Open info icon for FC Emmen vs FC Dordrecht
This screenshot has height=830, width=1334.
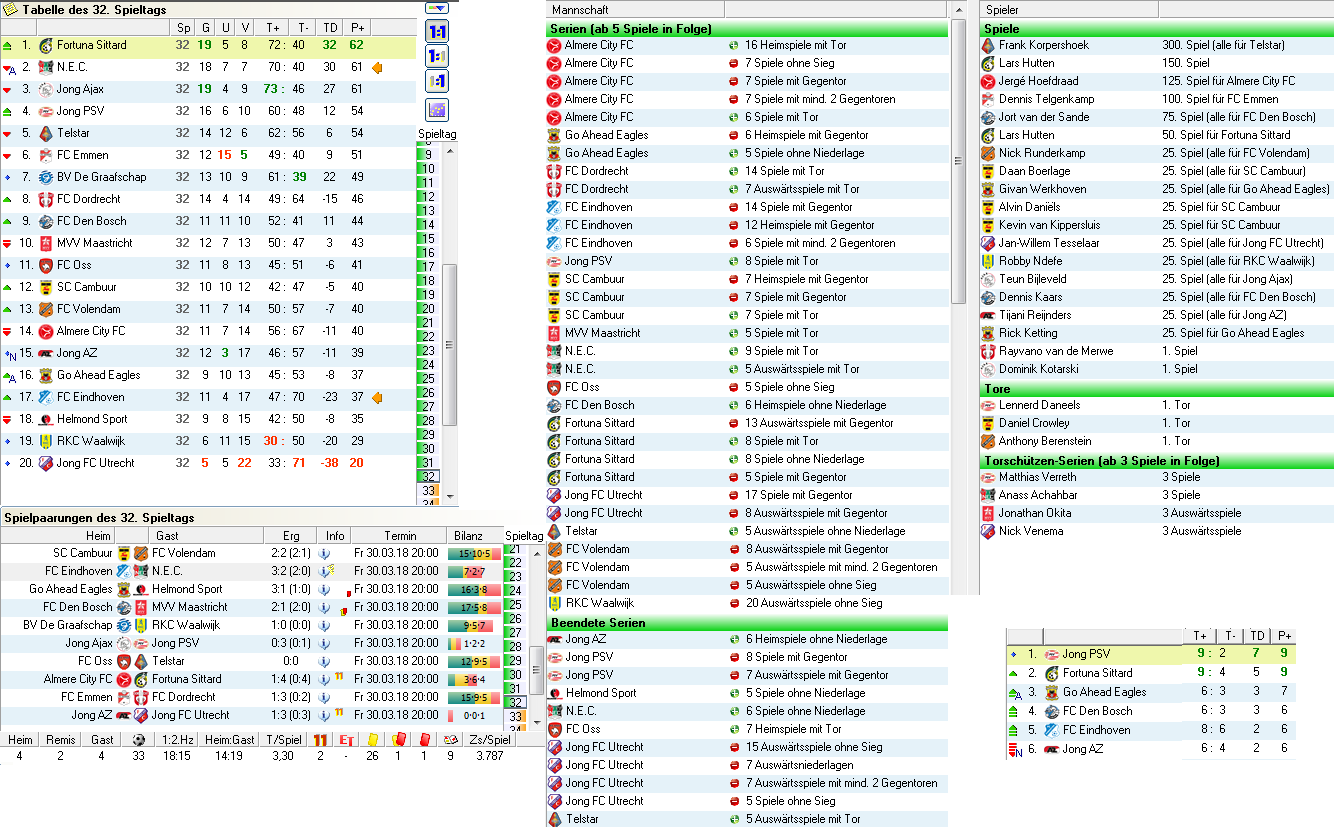324,697
